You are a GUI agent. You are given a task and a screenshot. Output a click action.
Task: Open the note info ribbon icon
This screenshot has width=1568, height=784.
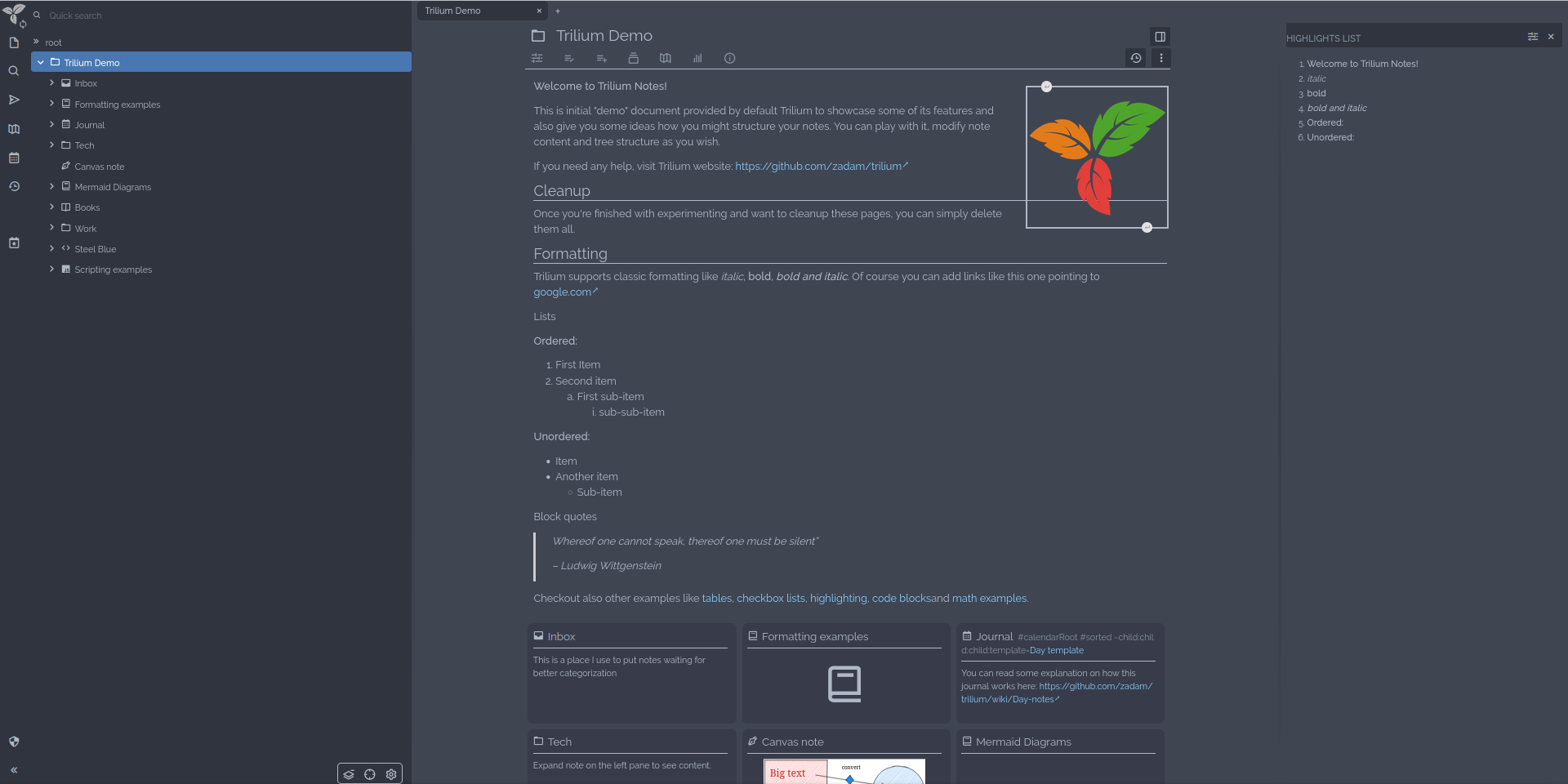click(729, 58)
